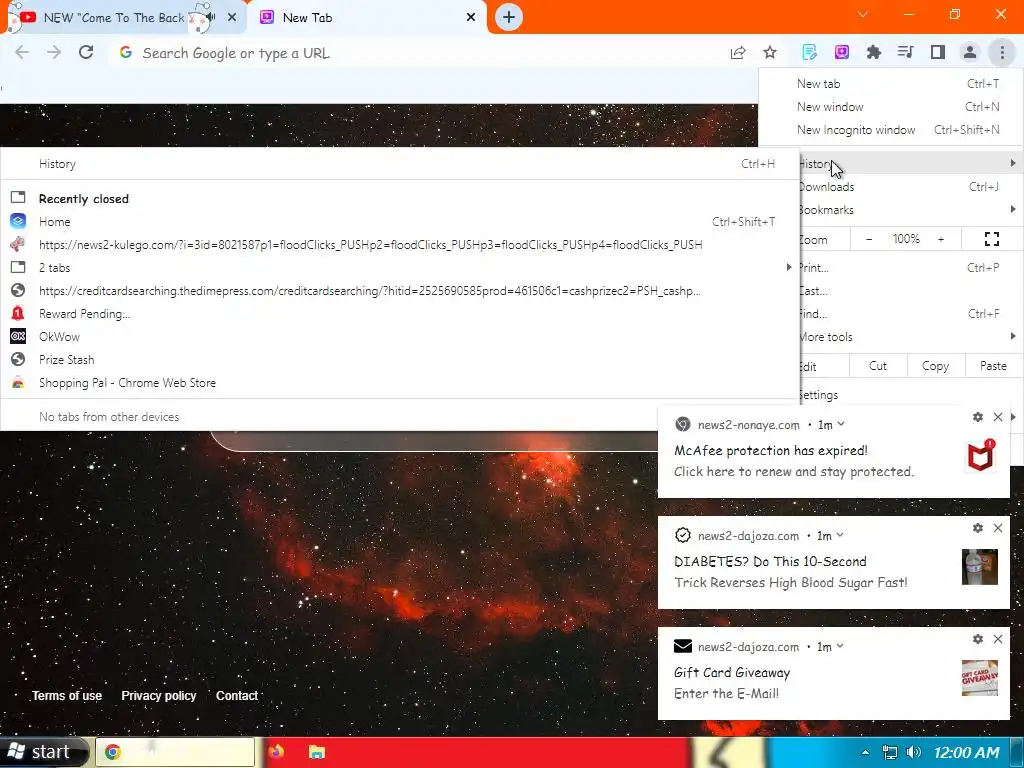Reopen Shopping Pal - Chrome Web Store entry
Image resolution: width=1024 pixels, height=768 pixels.
[x=400, y=383]
